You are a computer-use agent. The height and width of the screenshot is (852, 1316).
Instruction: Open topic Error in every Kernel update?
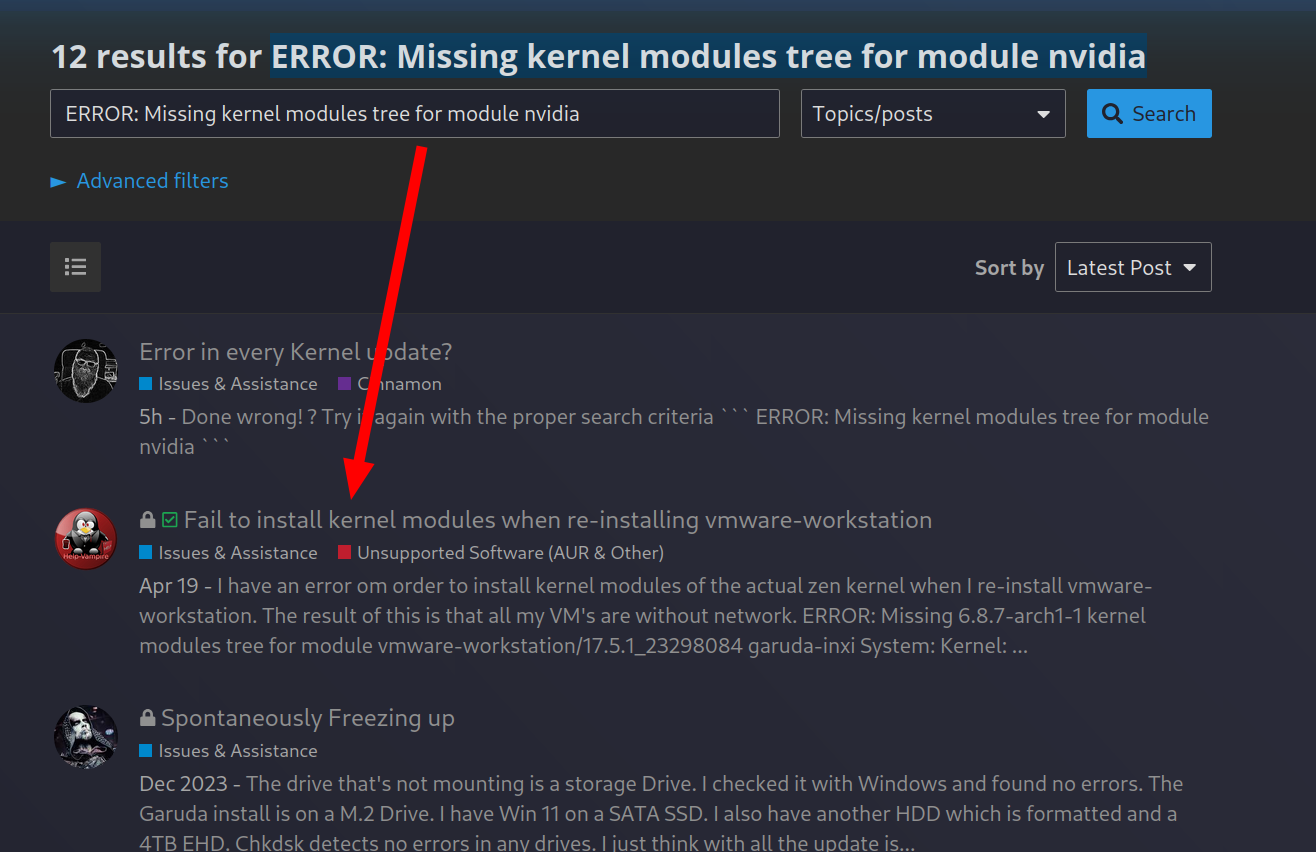(296, 352)
